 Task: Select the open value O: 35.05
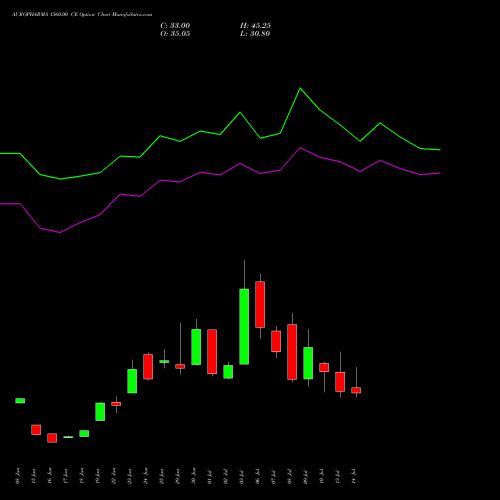pos(175,34)
